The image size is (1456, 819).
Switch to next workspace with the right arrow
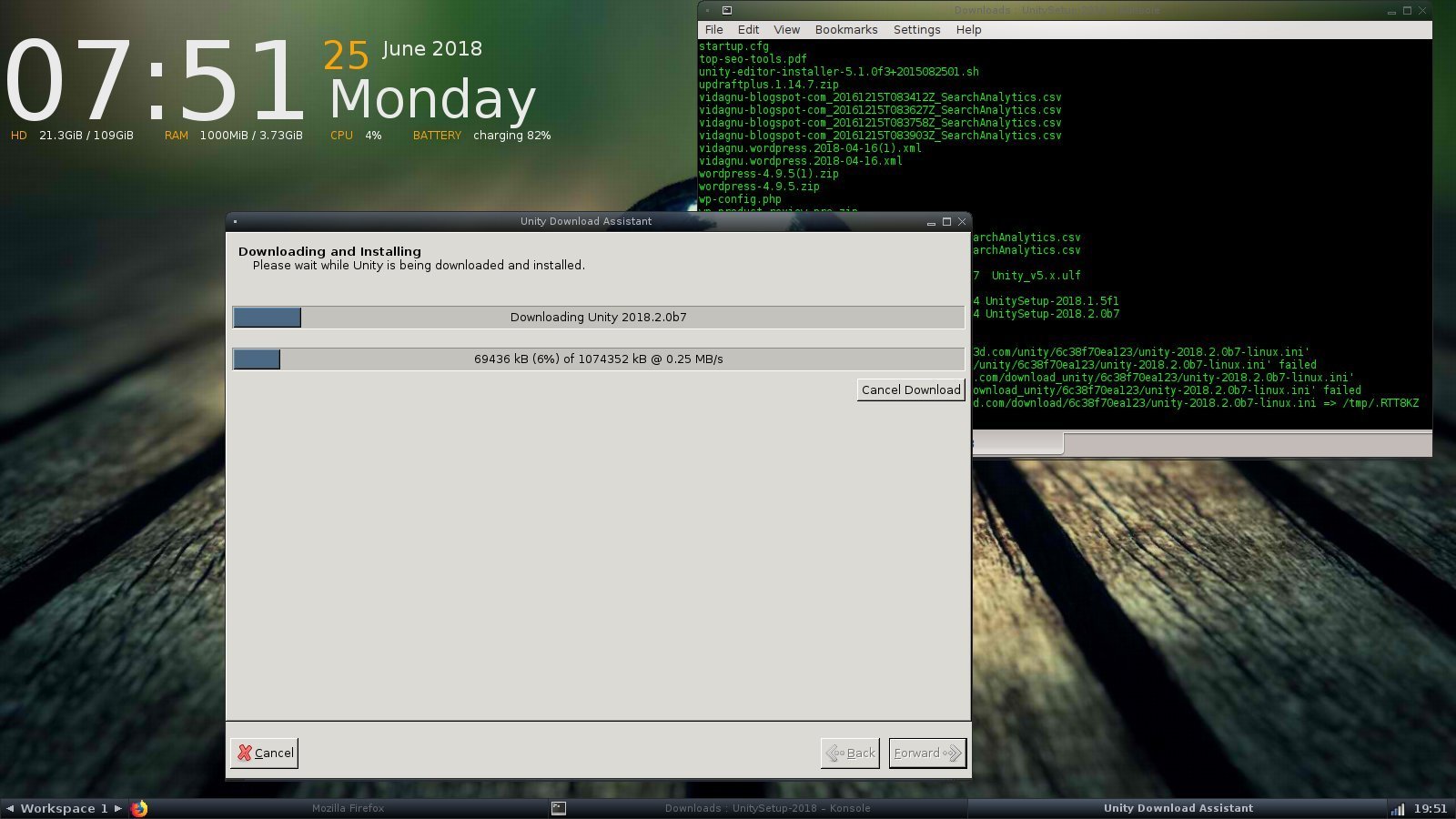coord(118,808)
